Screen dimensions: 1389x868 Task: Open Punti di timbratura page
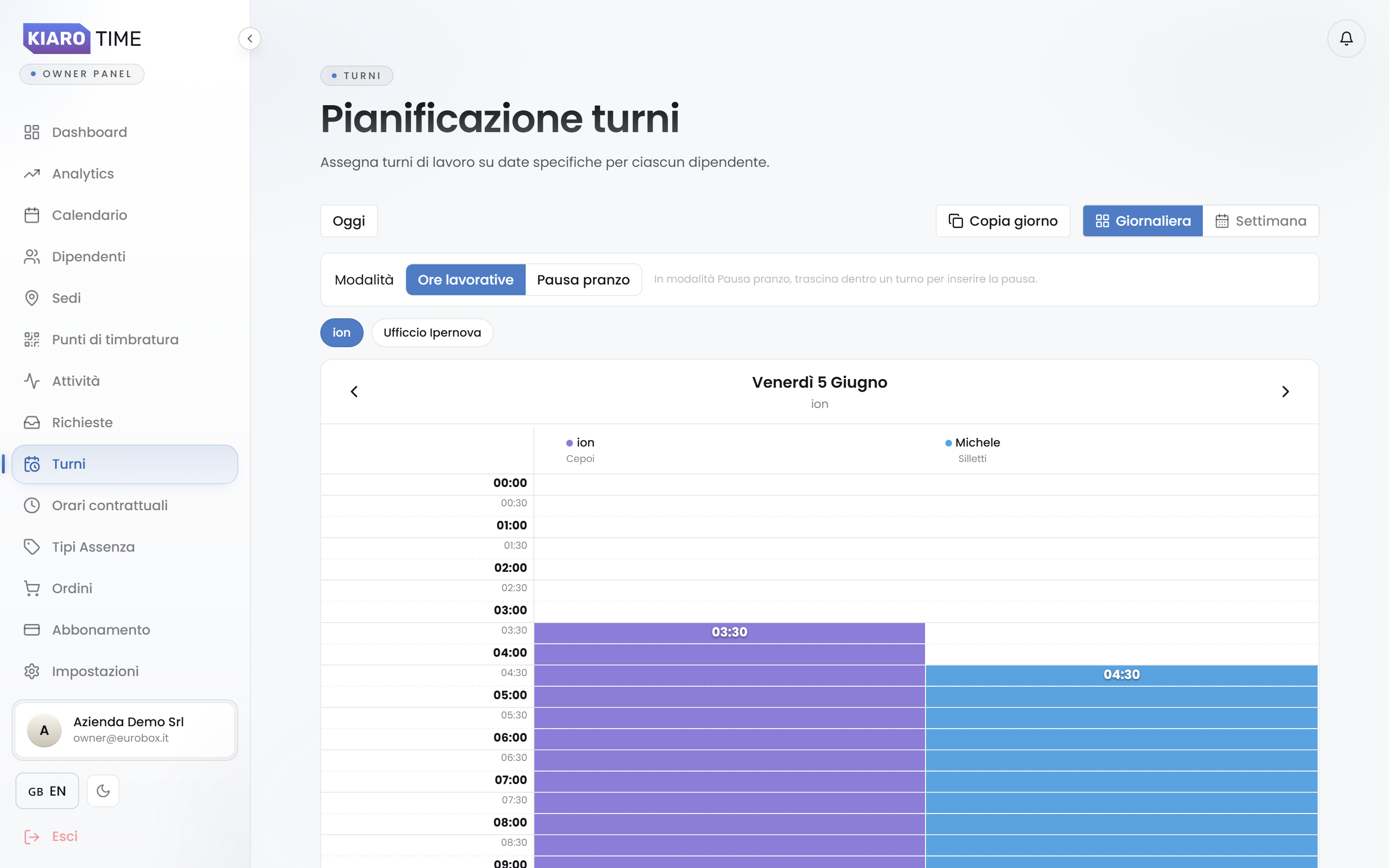[x=124, y=339]
